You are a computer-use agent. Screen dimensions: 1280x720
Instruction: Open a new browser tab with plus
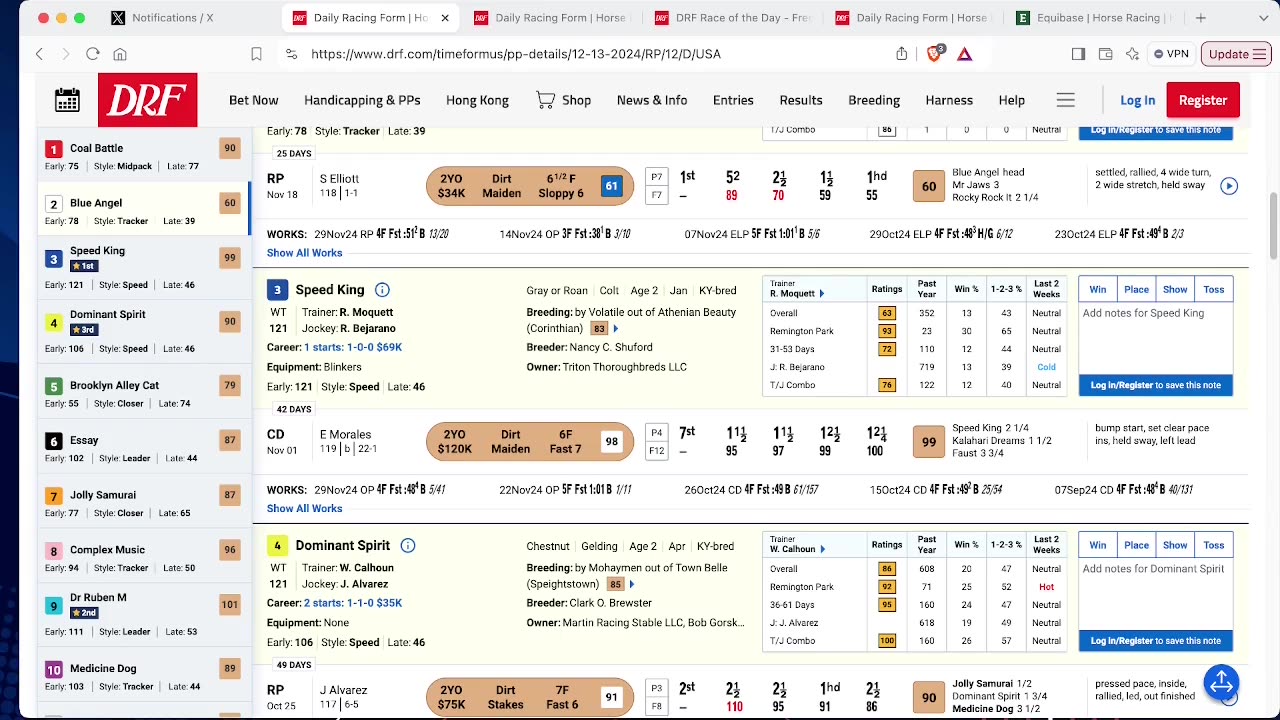click(1201, 18)
